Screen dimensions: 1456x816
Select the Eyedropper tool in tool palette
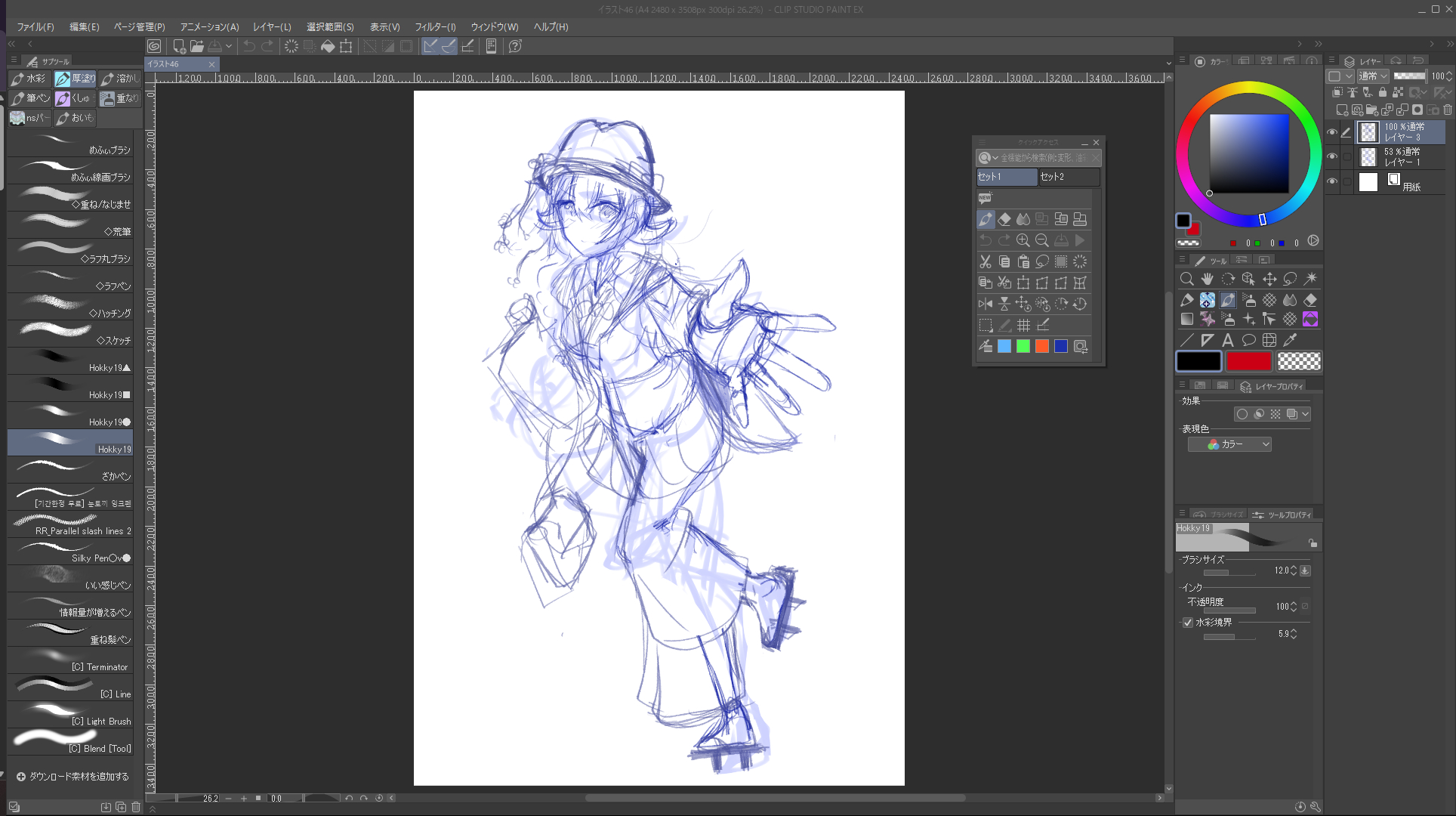click(x=1290, y=340)
